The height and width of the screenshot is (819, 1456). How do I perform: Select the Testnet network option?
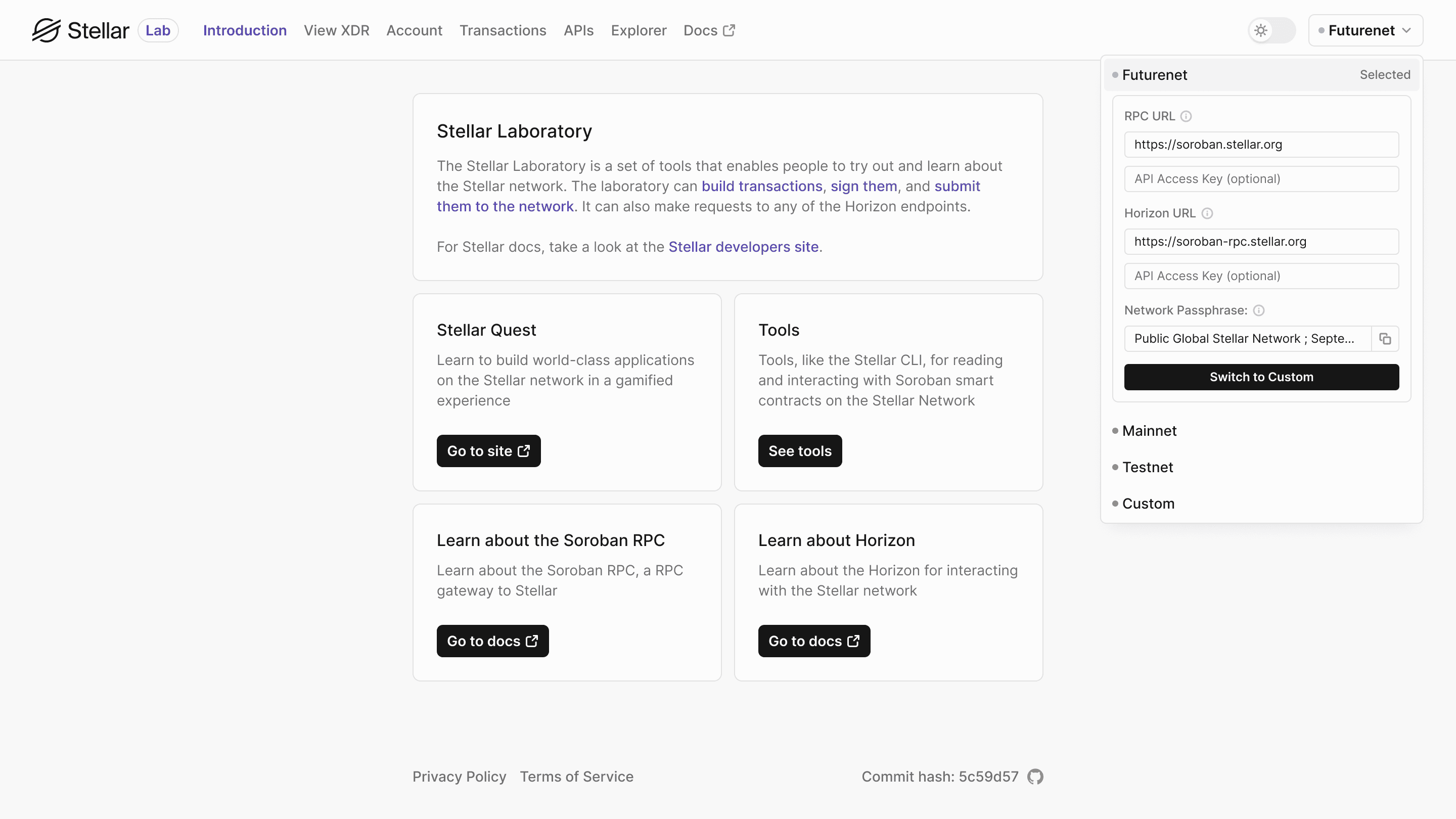coord(1261,468)
